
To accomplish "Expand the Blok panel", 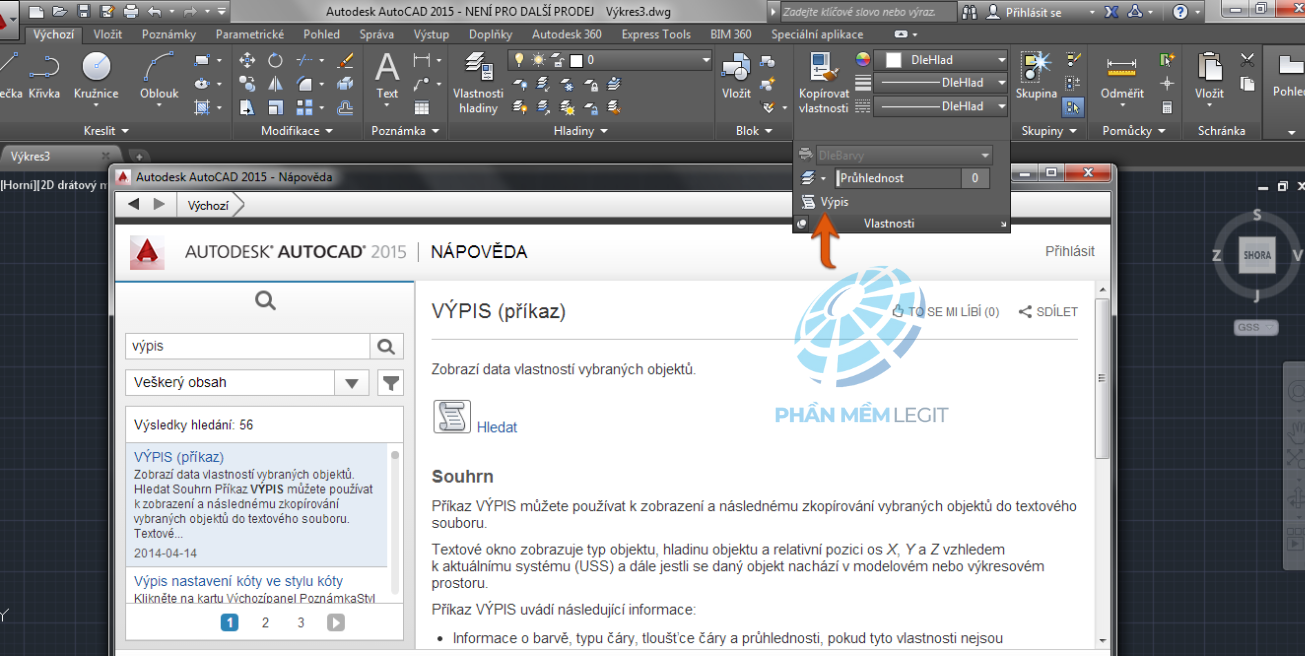I will tap(754, 131).
